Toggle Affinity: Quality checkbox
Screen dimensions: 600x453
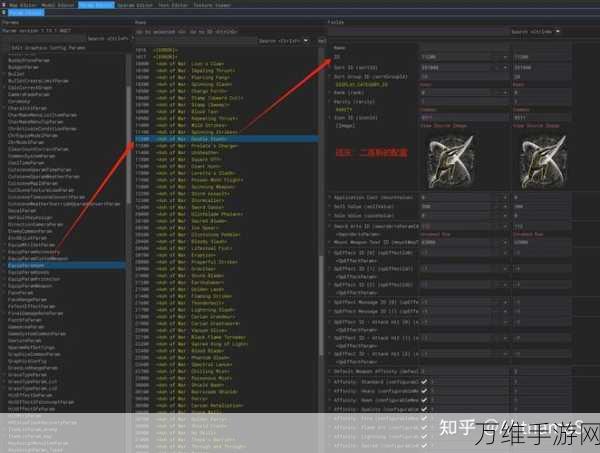424,409
